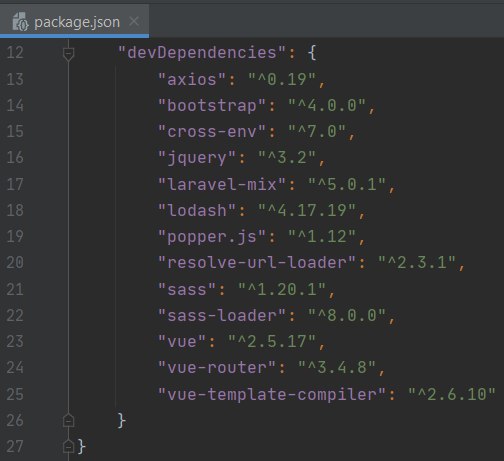Click the "resolve-url-loader" key
Viewport: 504px width, 461px height.
point(257,263)
